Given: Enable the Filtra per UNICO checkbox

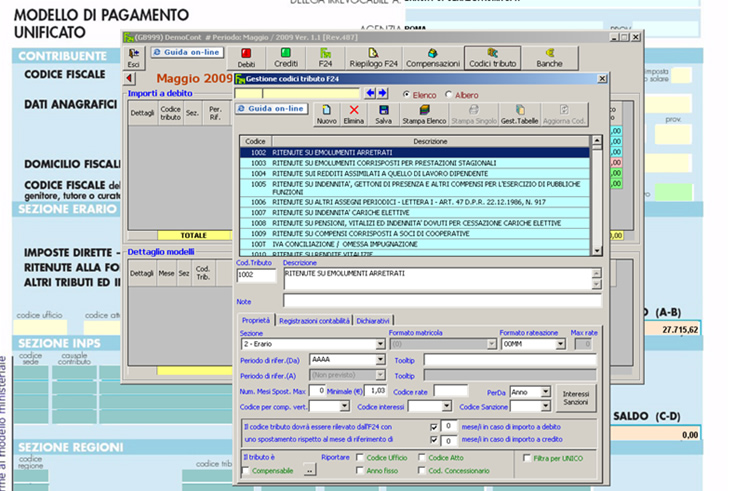Looking at the screenshot, I should (x=529, y=457).
